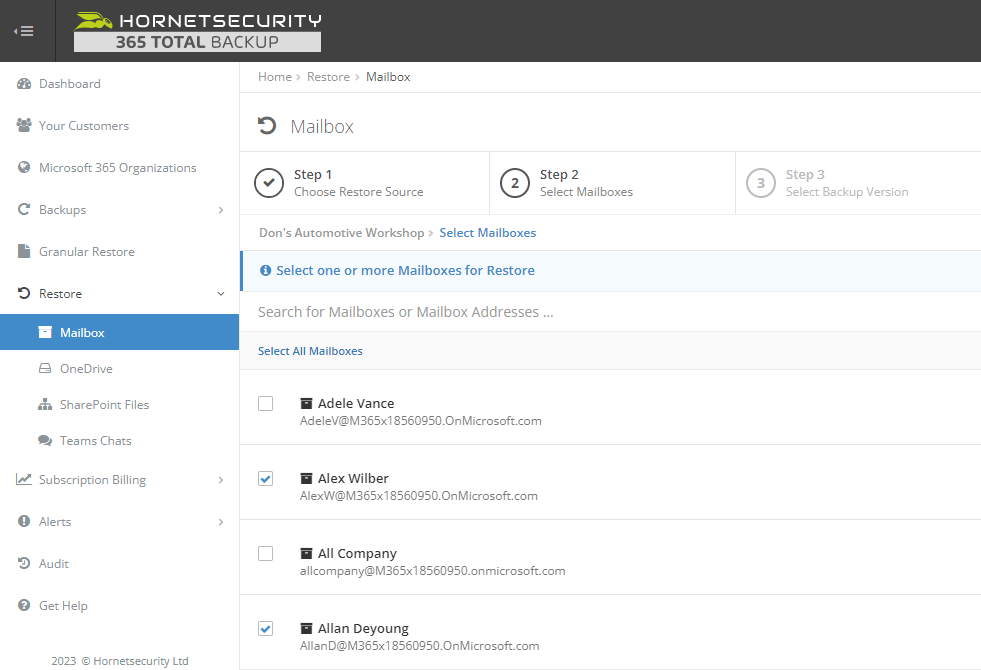Click the AlexW@M365x18560950.OnMicrosoft.com address
The image size is (981, 670).
pyautogui.click(x=419, y=496)
